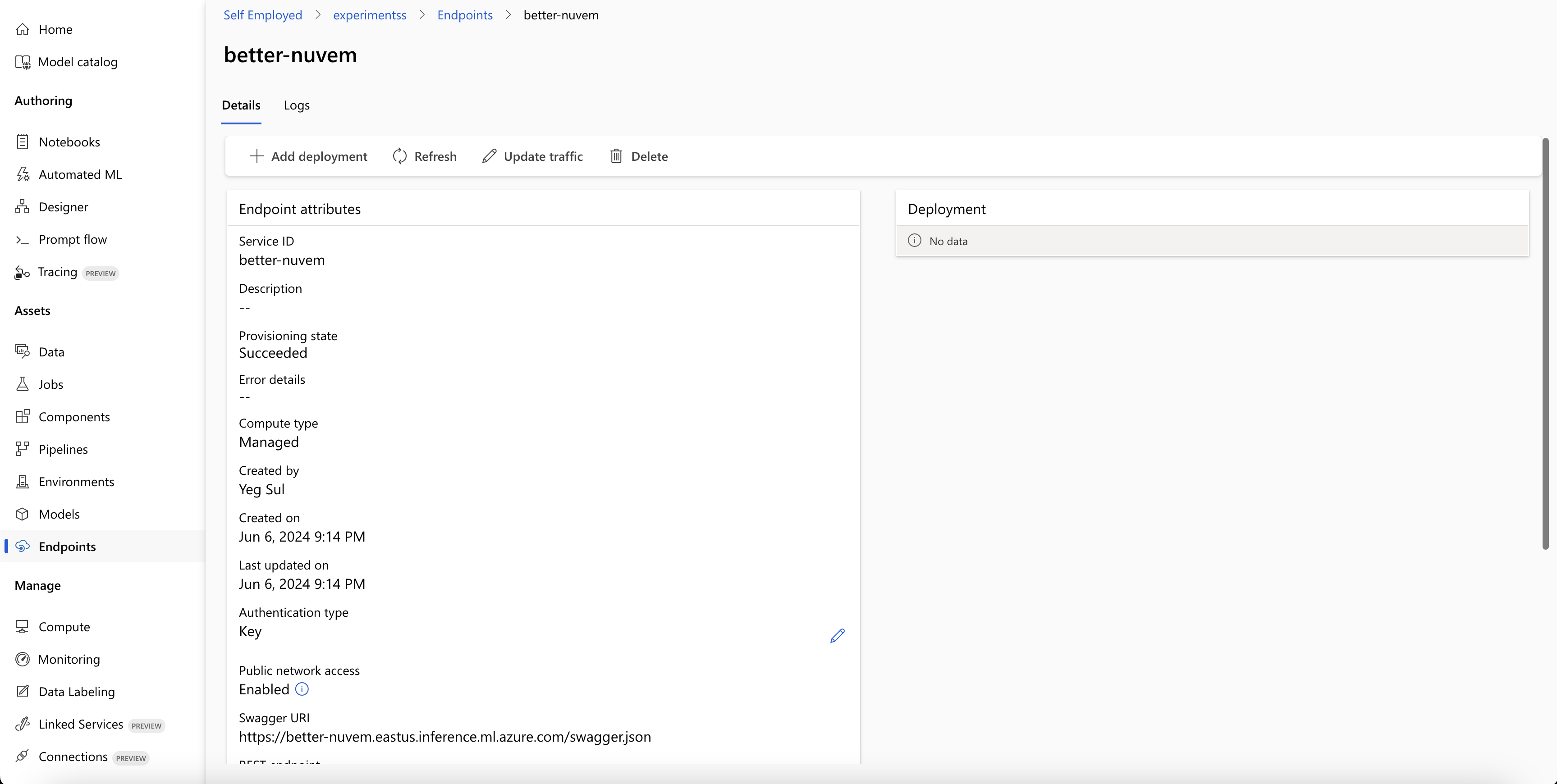This screenshot has height=784, width=1557.
Task: Edit authentication type with pencil icon
Action: click(837, 635)
